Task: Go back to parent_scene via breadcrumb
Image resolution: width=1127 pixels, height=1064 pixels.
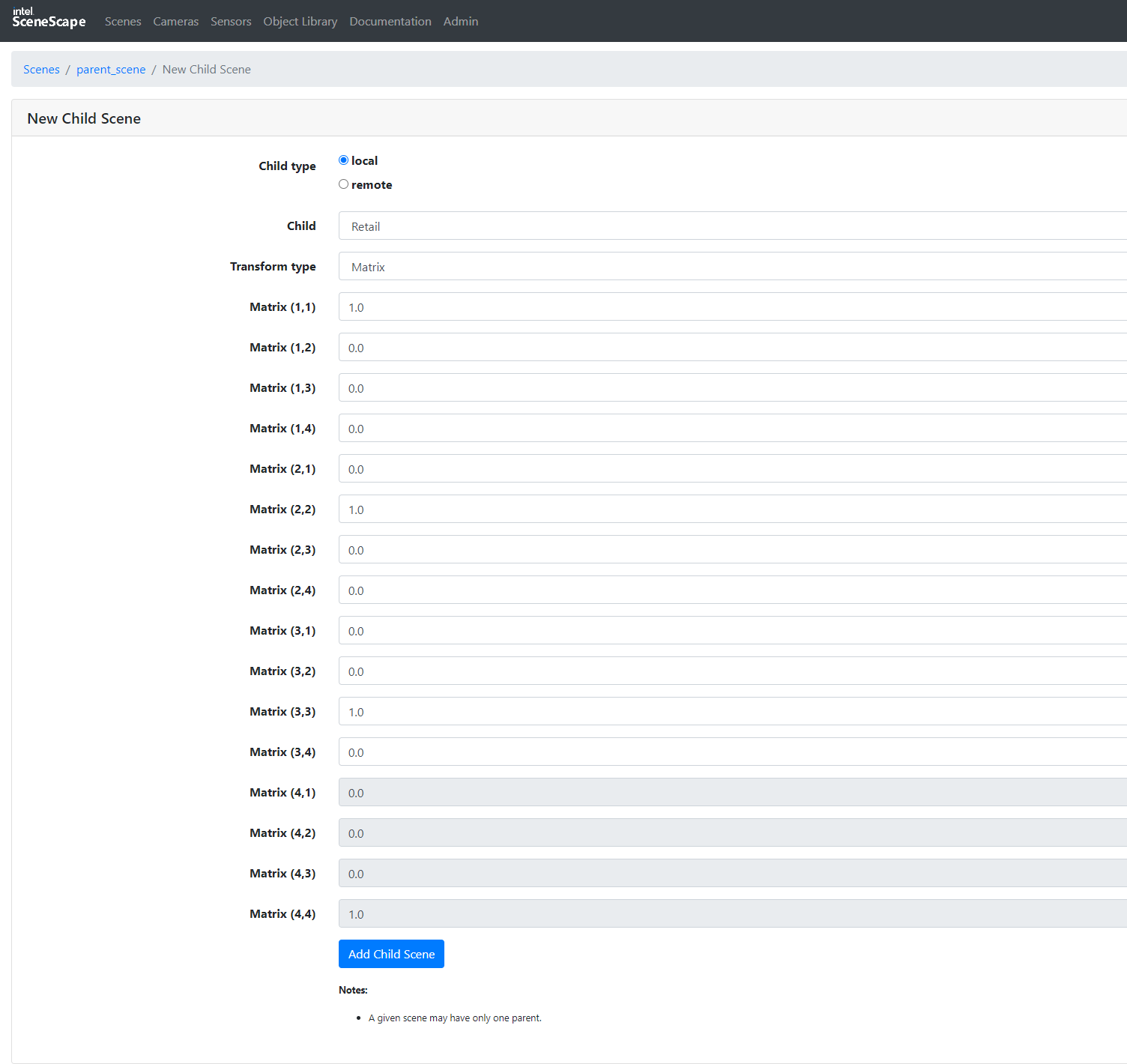Action: point(111,70)
